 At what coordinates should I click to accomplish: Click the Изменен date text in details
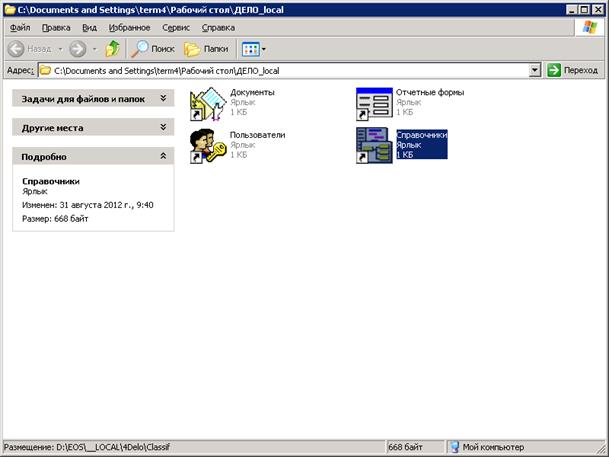point(88,205)
